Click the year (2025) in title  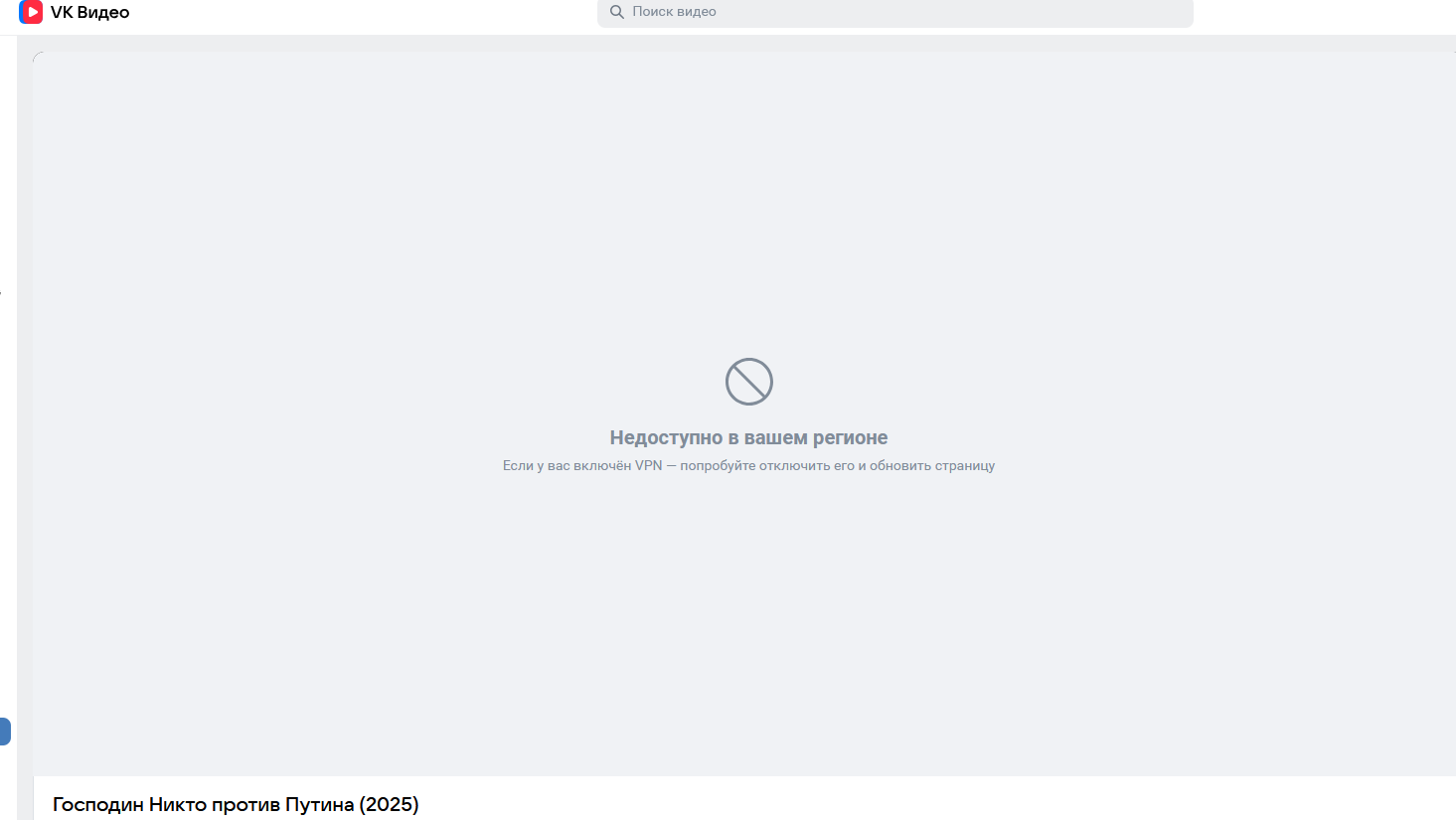(389, 804)
